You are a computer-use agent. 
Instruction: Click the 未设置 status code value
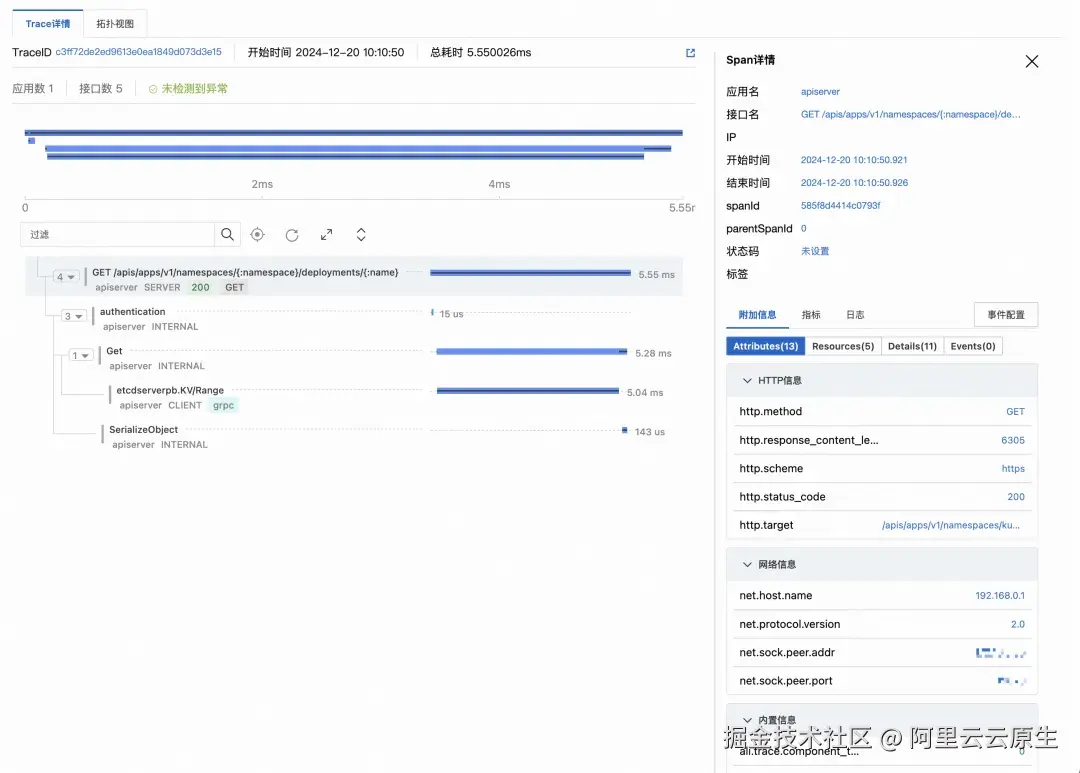(x=815, y=251)
